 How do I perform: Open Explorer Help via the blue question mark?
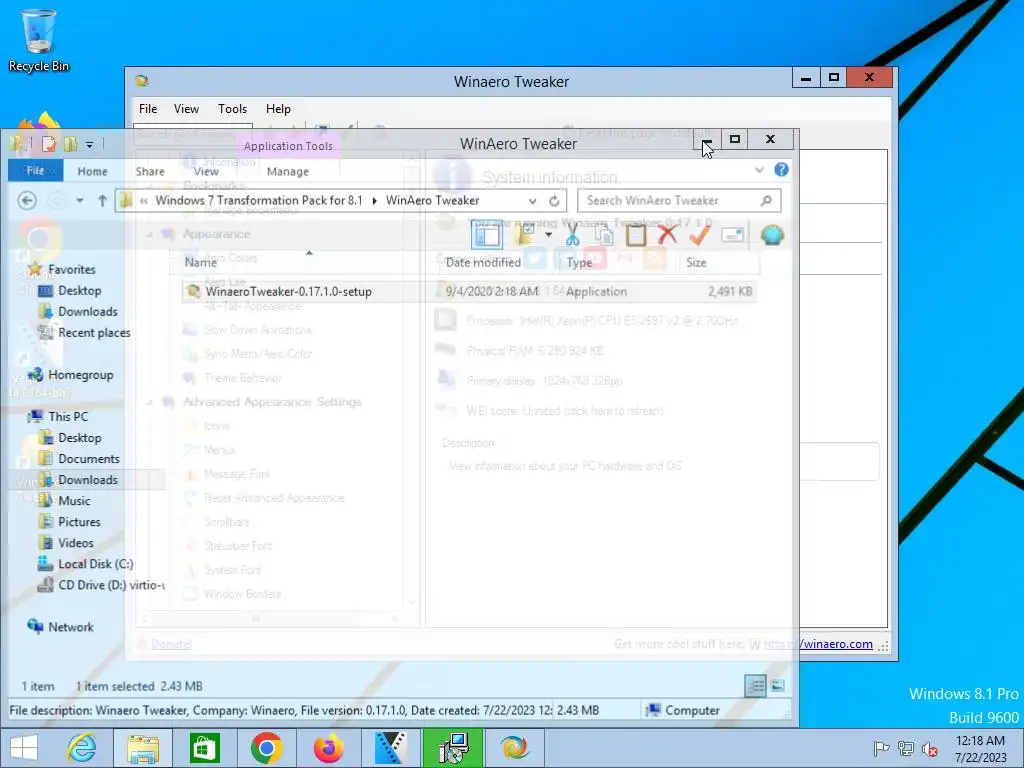(781, 170)
